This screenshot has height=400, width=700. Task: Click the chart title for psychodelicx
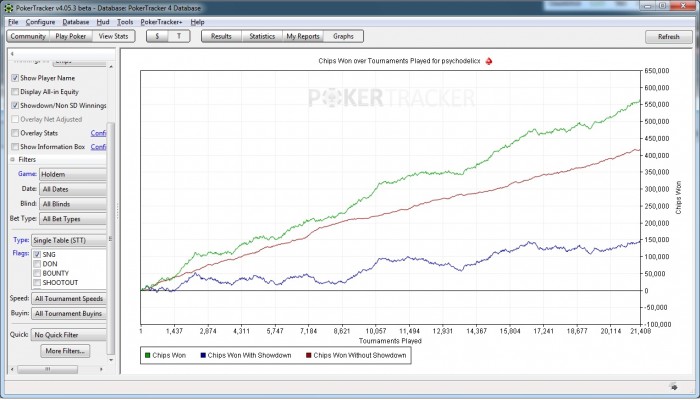pos(400,61)
